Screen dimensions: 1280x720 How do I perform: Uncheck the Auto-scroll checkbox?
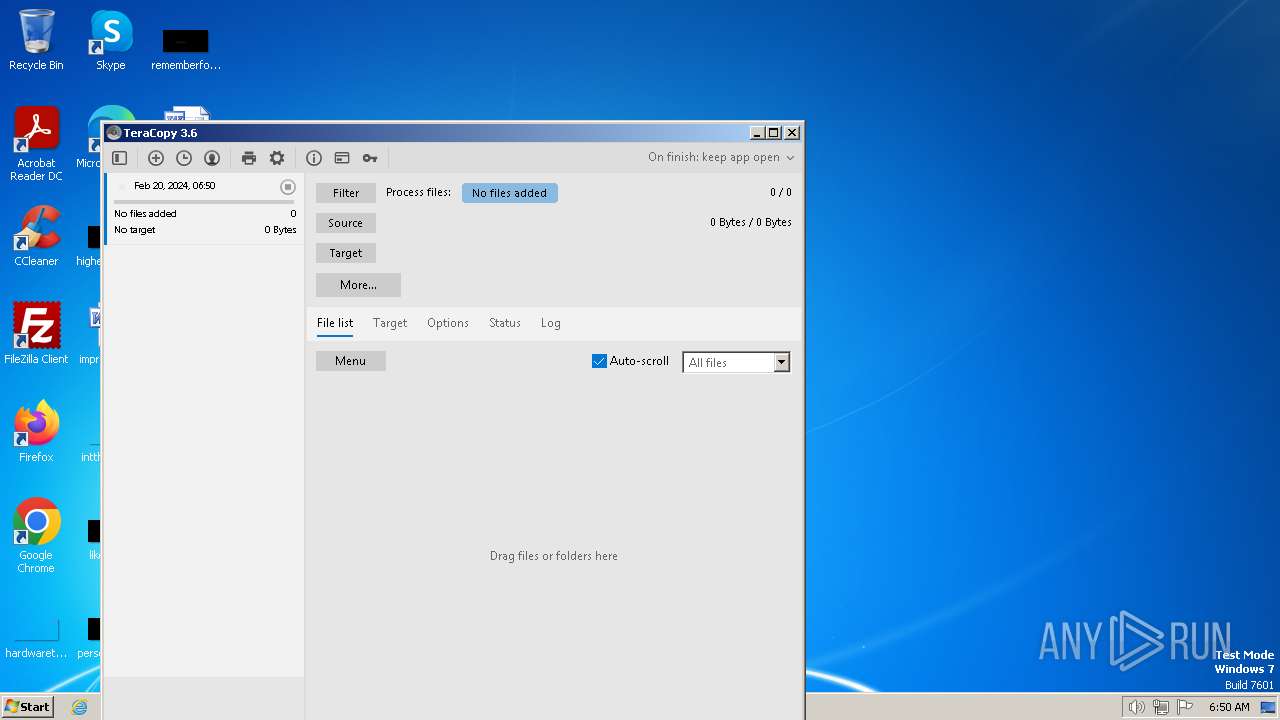[x=599, y=361]
